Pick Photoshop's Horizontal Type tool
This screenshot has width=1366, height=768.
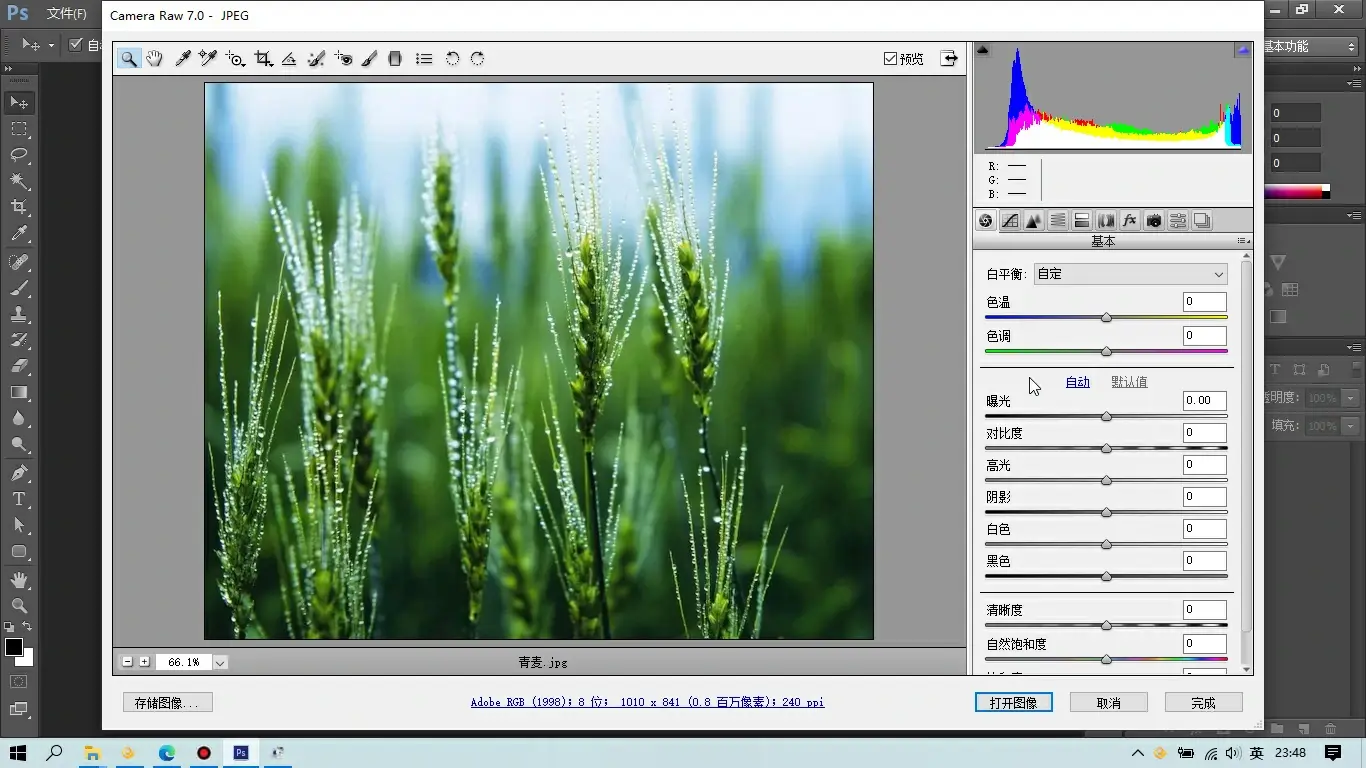coord(19,499)
